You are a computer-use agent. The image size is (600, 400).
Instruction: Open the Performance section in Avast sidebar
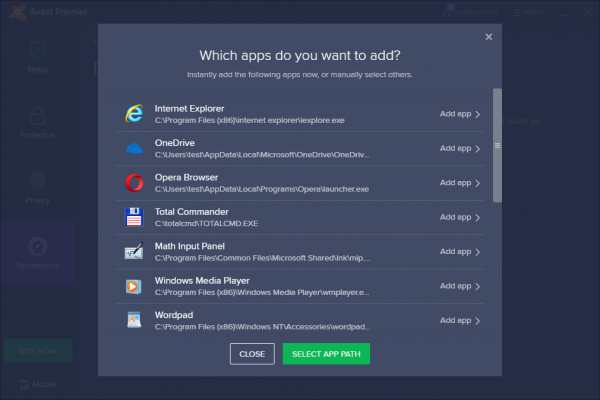pyautogui.click(x=38, y=253)
